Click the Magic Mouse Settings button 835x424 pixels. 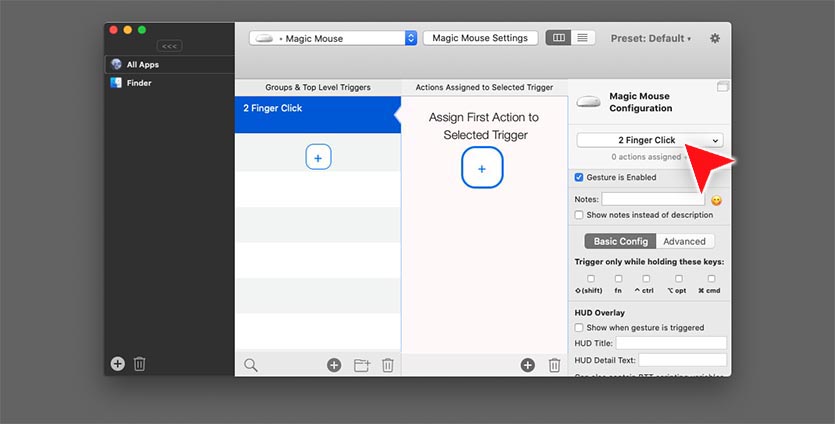click(480, 38)
